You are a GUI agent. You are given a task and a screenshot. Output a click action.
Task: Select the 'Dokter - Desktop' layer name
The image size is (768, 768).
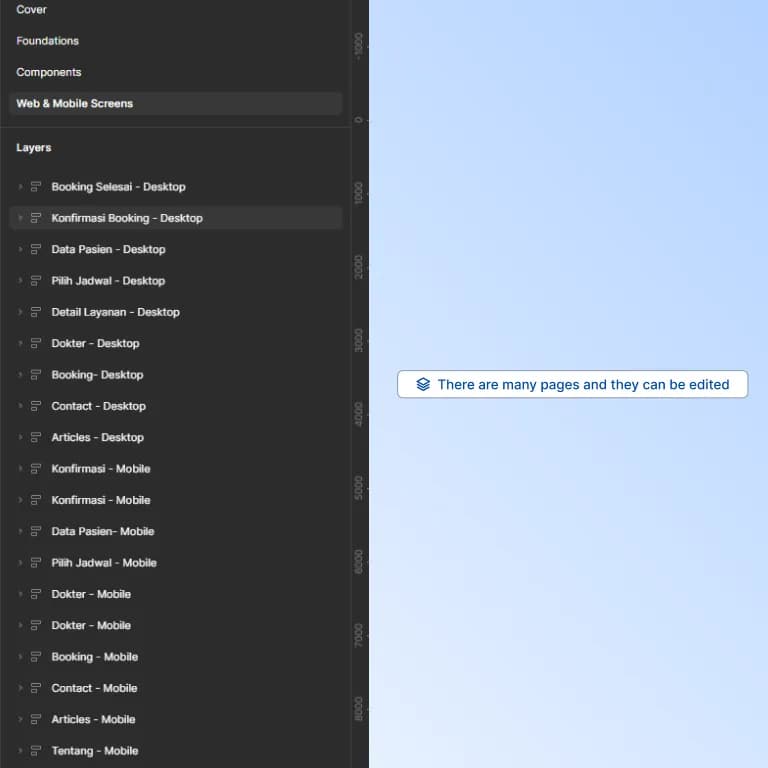pyautogui.click(x=96, y=343)
